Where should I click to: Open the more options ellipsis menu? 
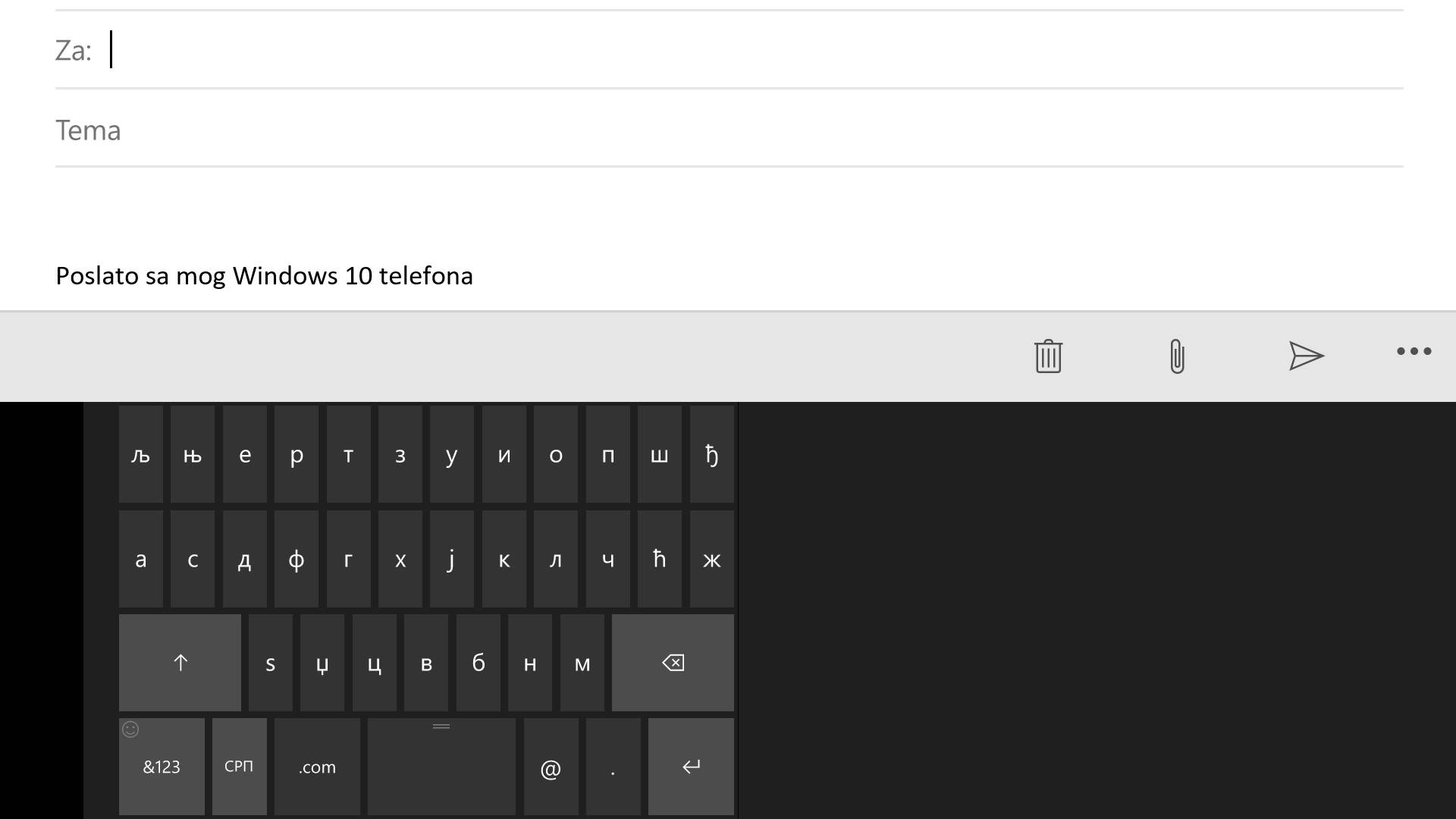1414,351
